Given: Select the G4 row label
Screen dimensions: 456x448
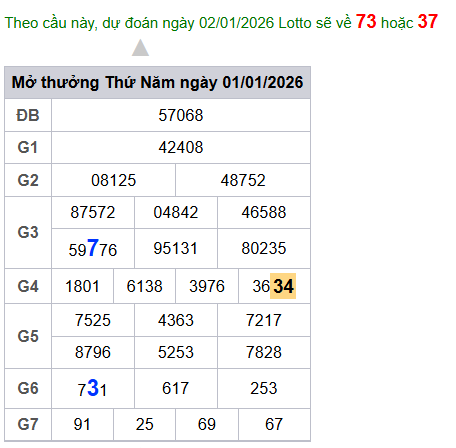Looking at the screenshot, I should tap(28, 286).
